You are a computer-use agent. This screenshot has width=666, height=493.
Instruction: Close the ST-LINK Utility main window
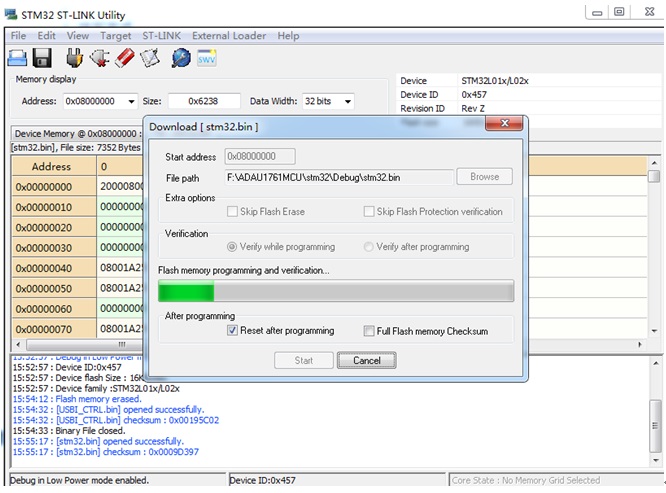pyautogui.click(x=649, y=12)
